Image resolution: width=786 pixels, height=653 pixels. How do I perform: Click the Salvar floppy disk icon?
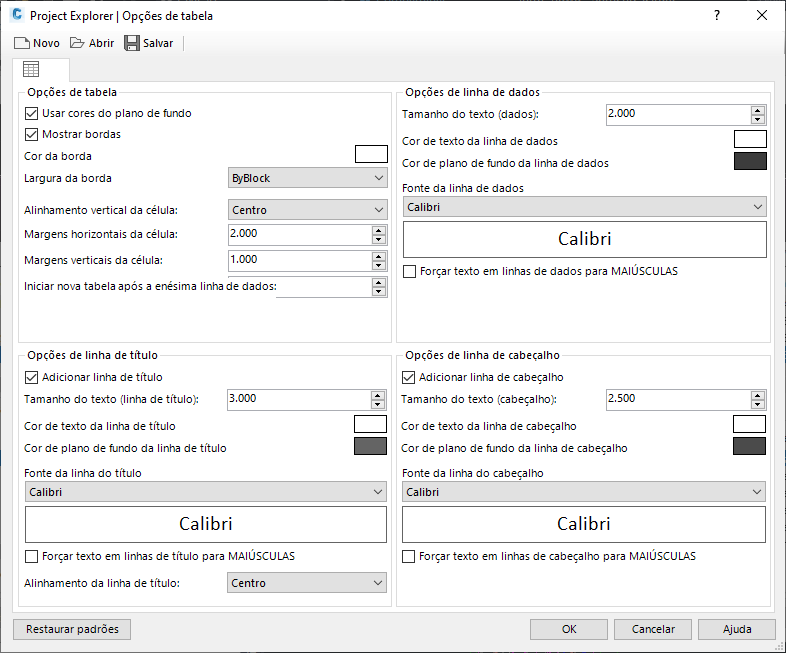click(132, 43)
